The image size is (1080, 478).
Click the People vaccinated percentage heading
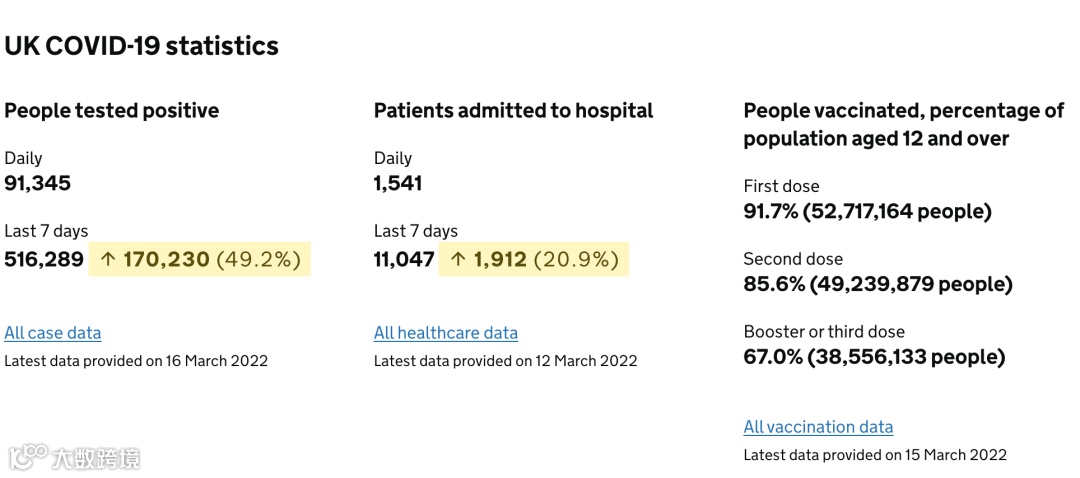tap(903, 124)
